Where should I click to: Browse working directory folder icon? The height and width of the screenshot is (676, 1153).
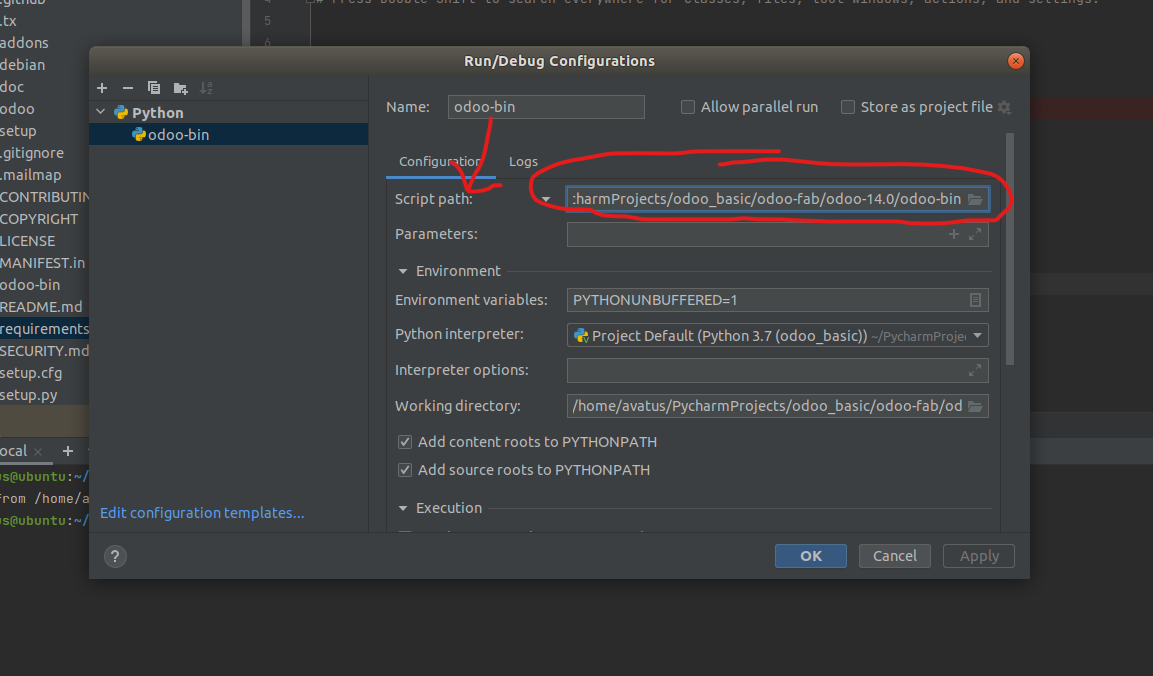[975, 406]
